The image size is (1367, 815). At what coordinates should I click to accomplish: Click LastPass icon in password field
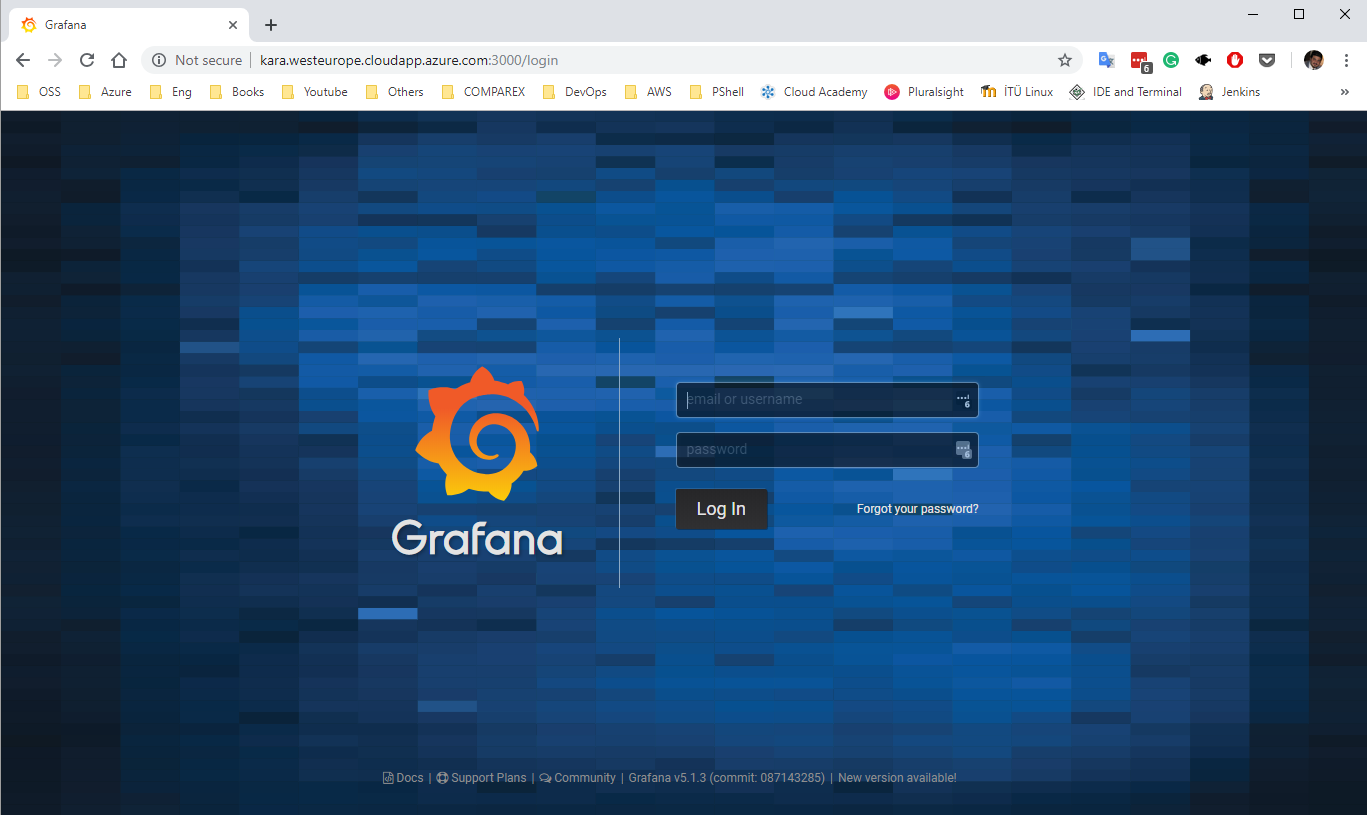click(963, 450)
